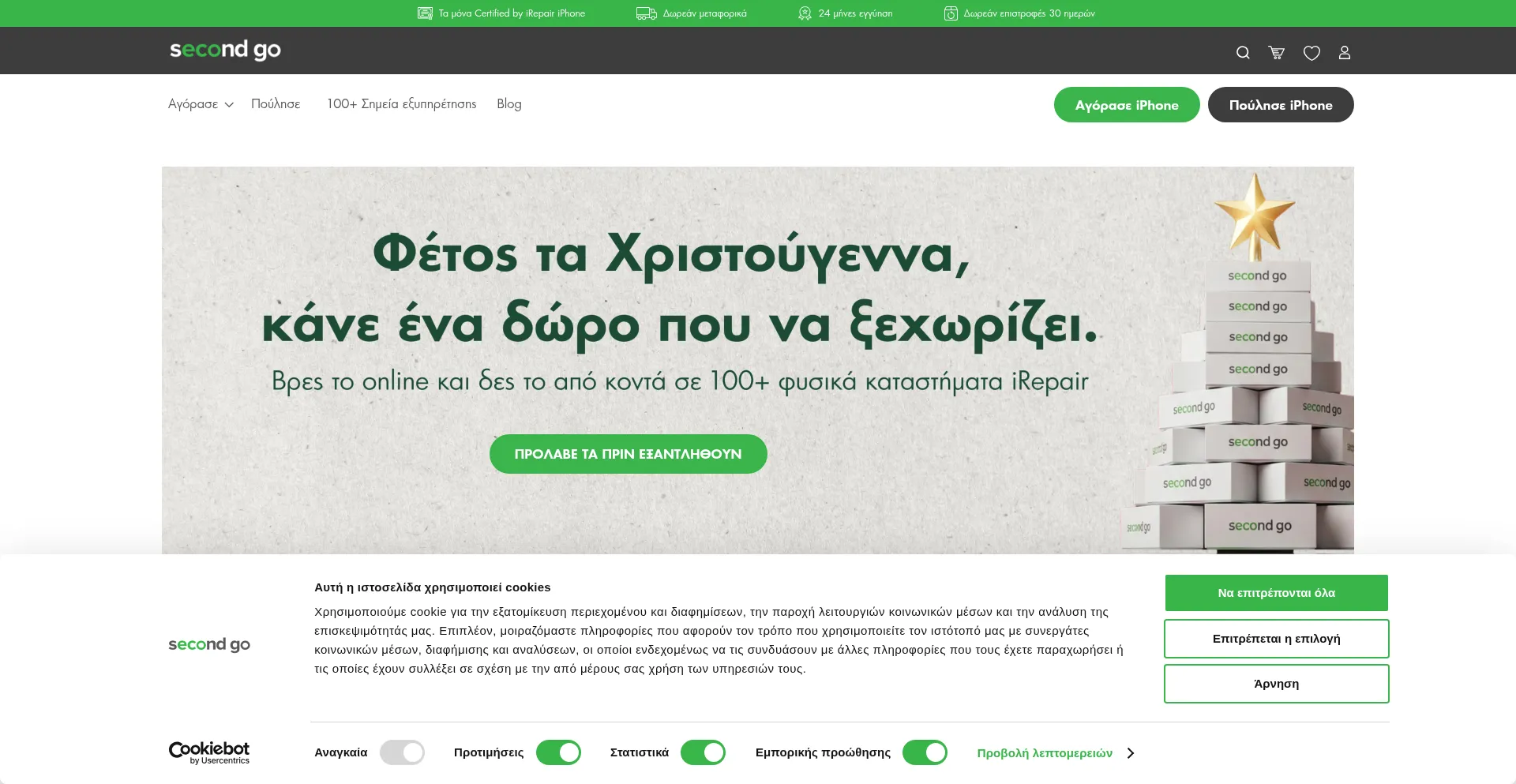This screenshot has width=1516, height=784.
Task: Open the user account icon
Action: (1345, 52)
